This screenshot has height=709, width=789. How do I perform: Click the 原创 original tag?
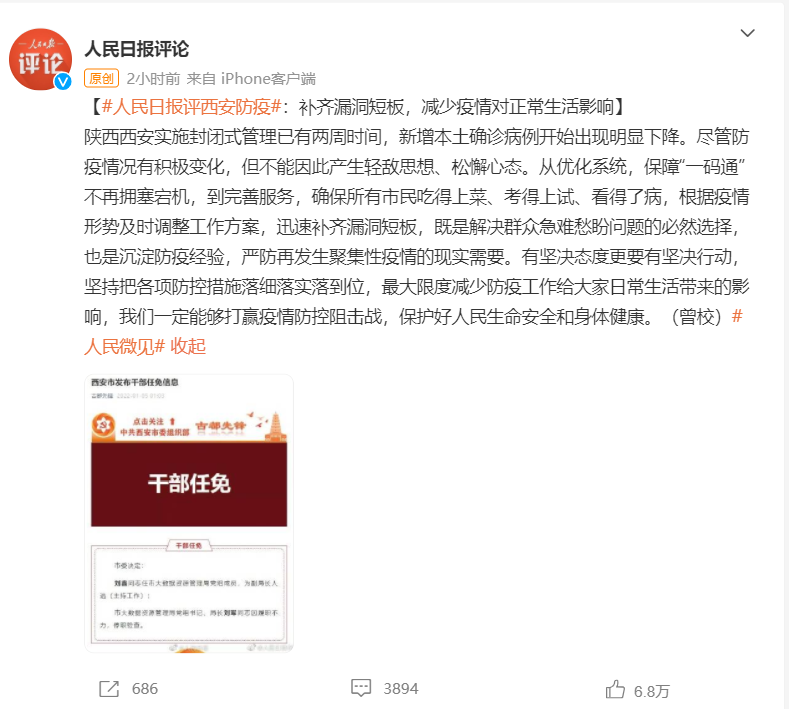coord(101,78)
